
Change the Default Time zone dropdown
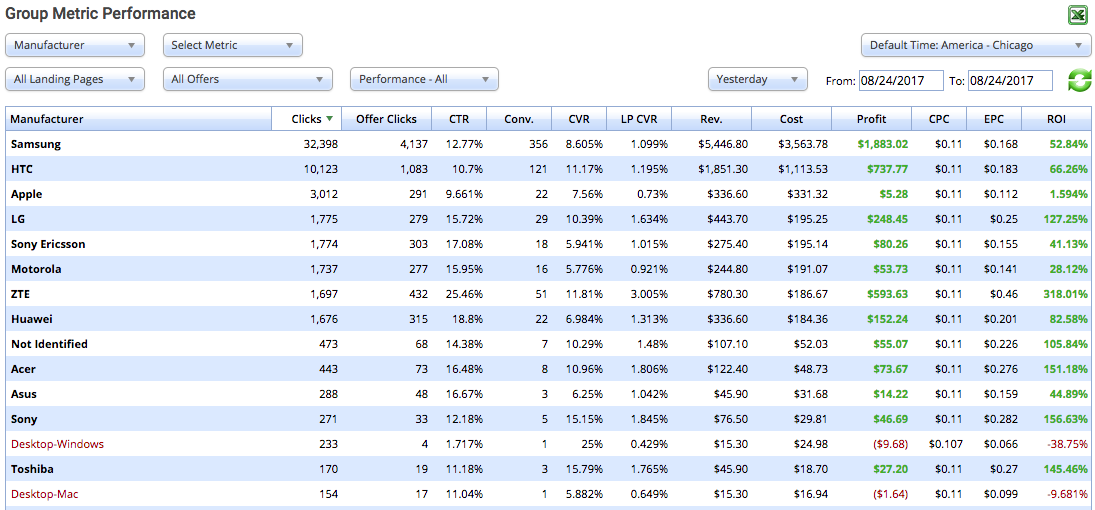coord(976,45)
